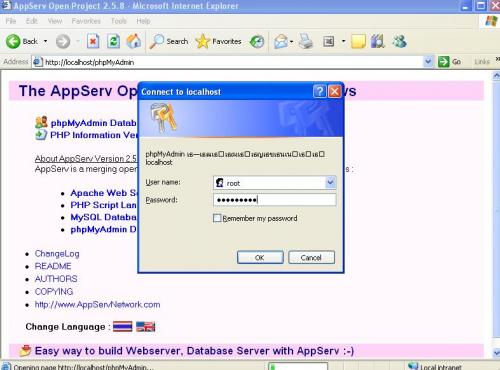
Task: Open Search pane in toolbar
Action: tap(169, 41)
